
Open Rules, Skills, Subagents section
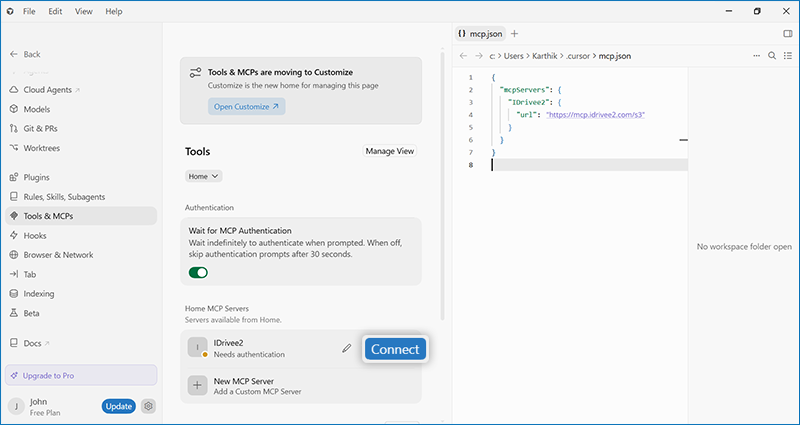[81, 197]
